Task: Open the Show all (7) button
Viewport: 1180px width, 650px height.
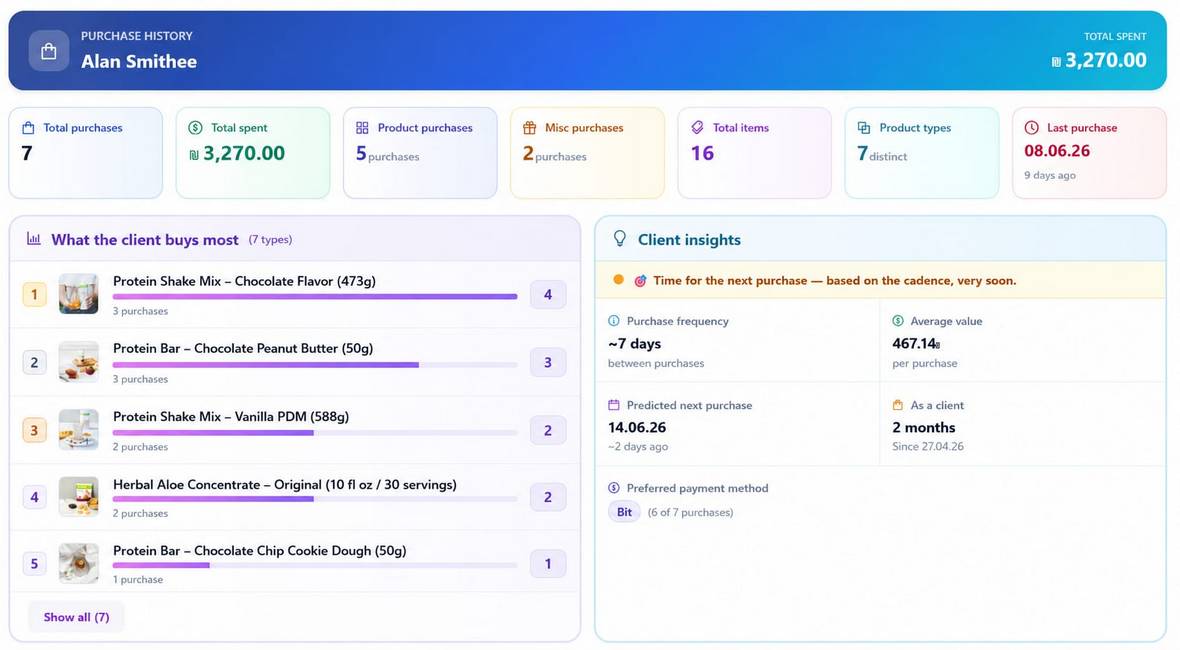Action: pos(76,617)
